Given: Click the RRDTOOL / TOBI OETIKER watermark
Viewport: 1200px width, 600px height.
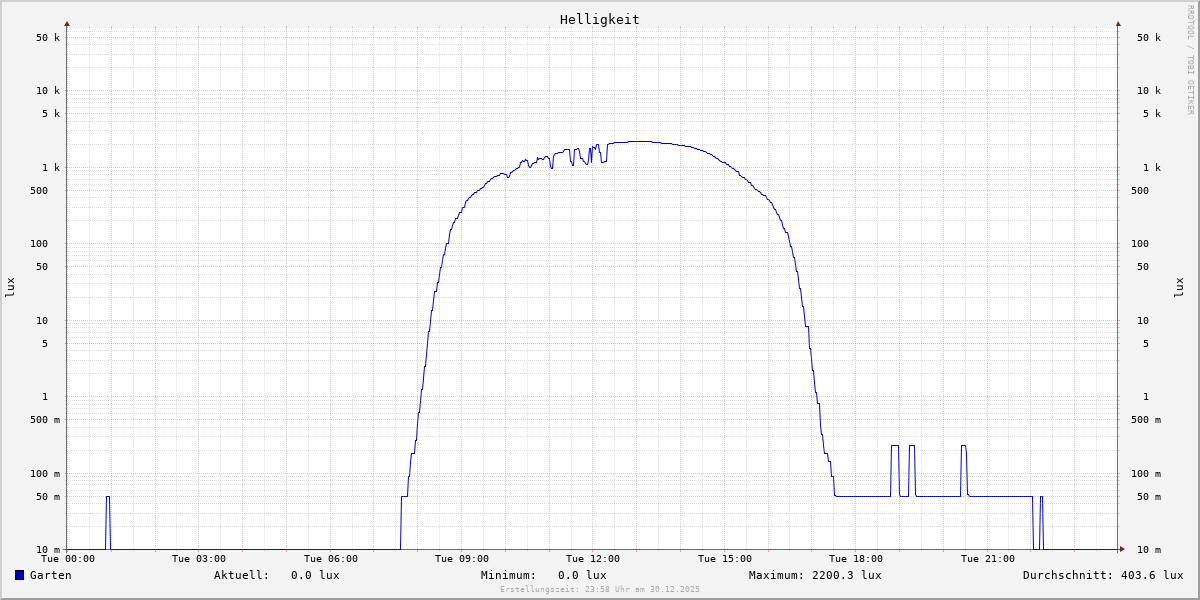Looking at the screenshot, I should [x=1190, y=59].
